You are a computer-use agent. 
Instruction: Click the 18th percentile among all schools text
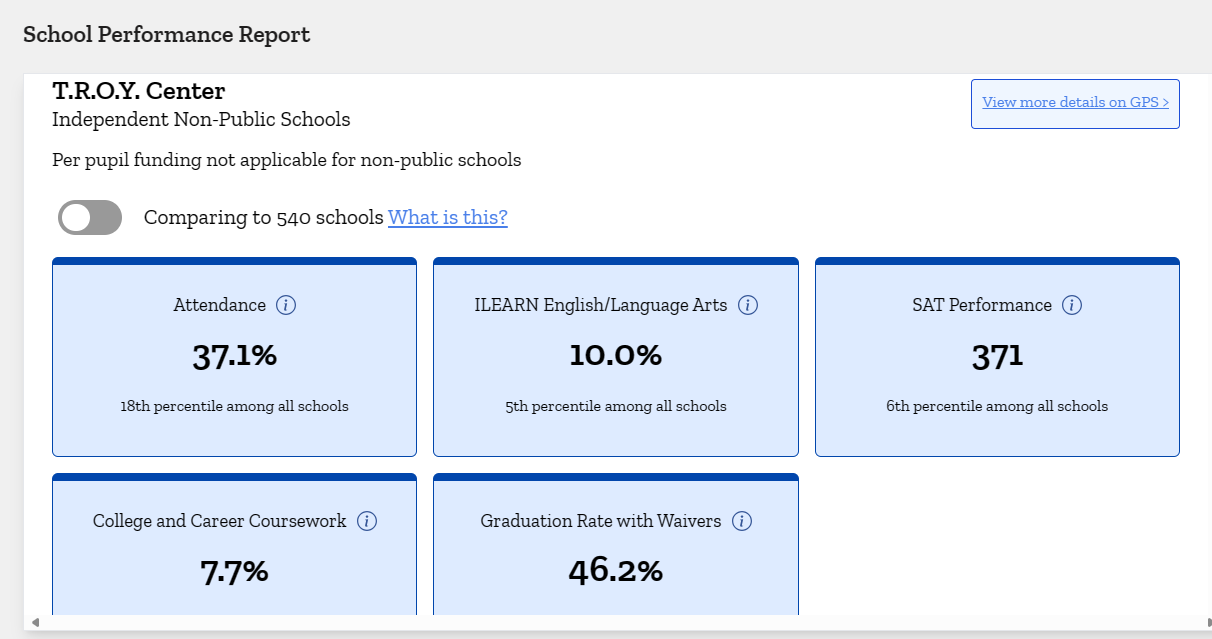tap(234, 406)
